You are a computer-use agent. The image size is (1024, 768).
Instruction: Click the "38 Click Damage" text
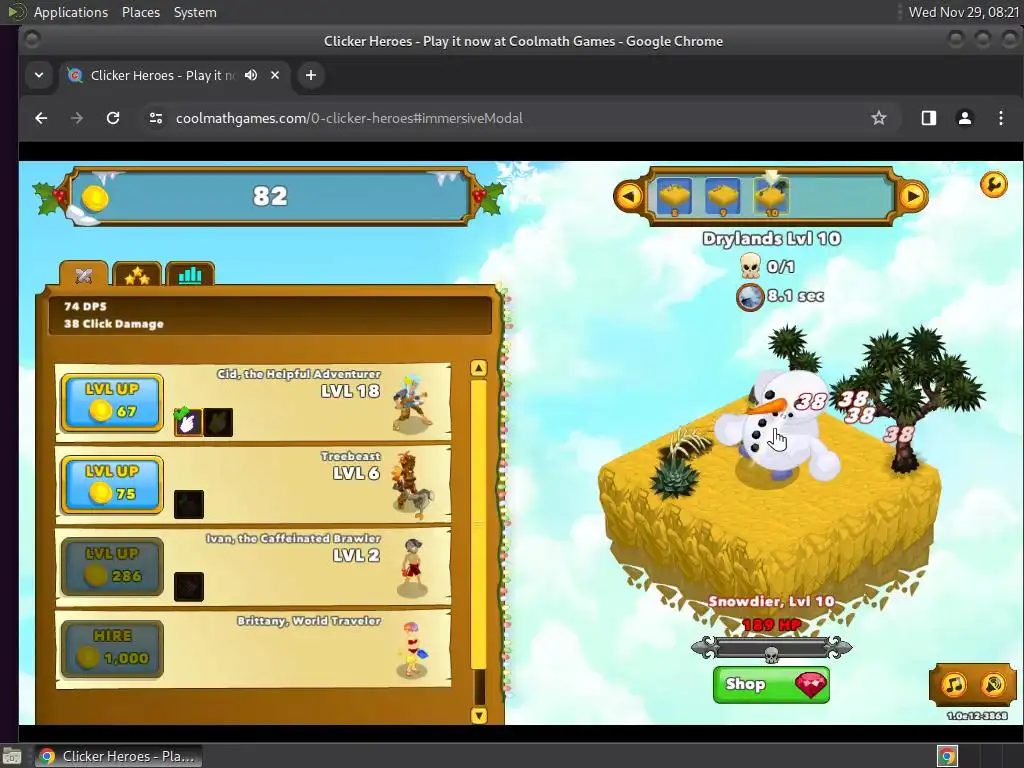pos(114,324)
